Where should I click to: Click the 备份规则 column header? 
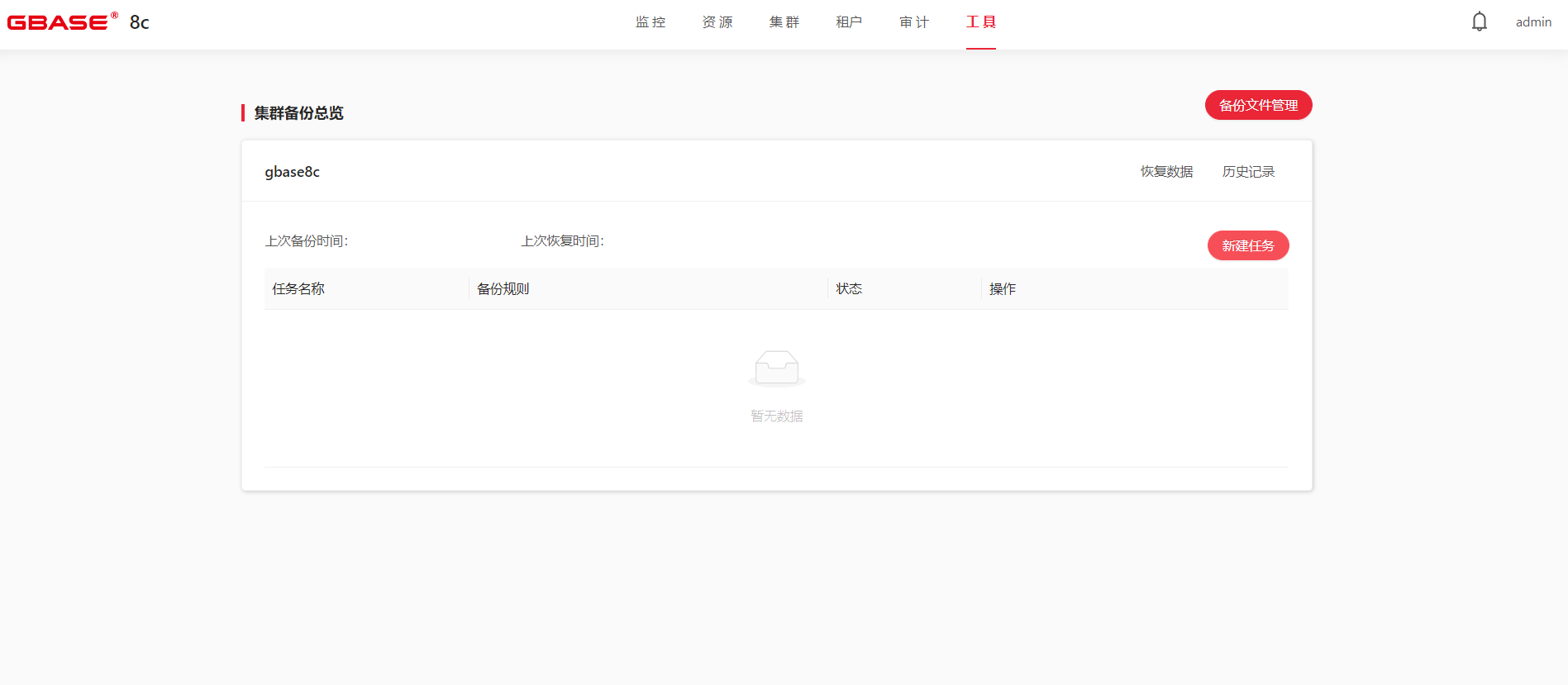tap(503, 289)
